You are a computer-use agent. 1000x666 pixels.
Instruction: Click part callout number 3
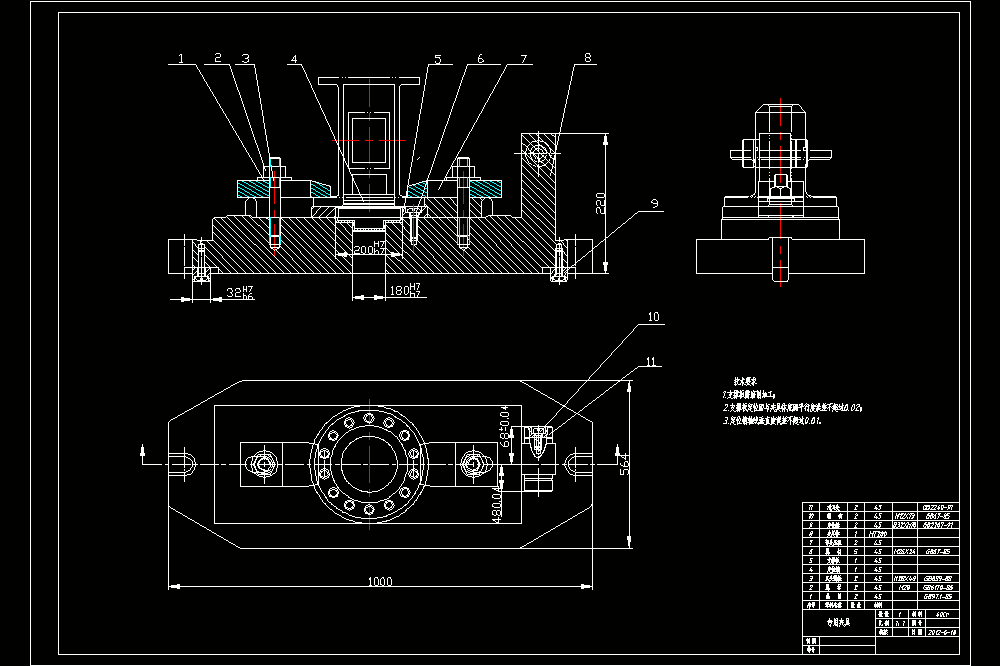pyautogui.click(x=246, y=59)
